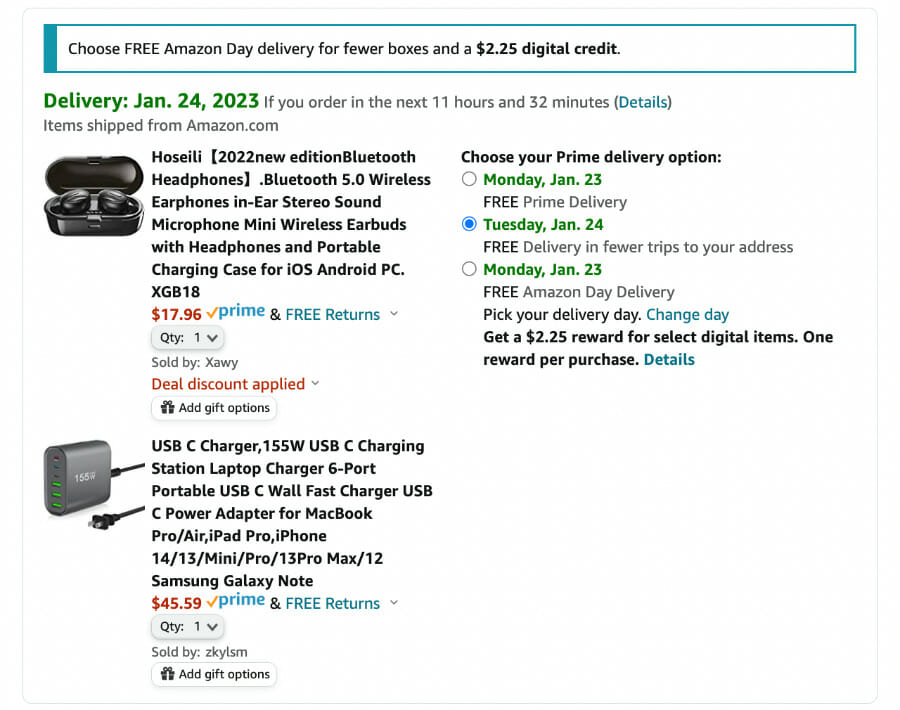The width and height of the screenshot is (900, 710).
Task: Select the Amazon Day Delivery radio option
Action: point(469,269)
